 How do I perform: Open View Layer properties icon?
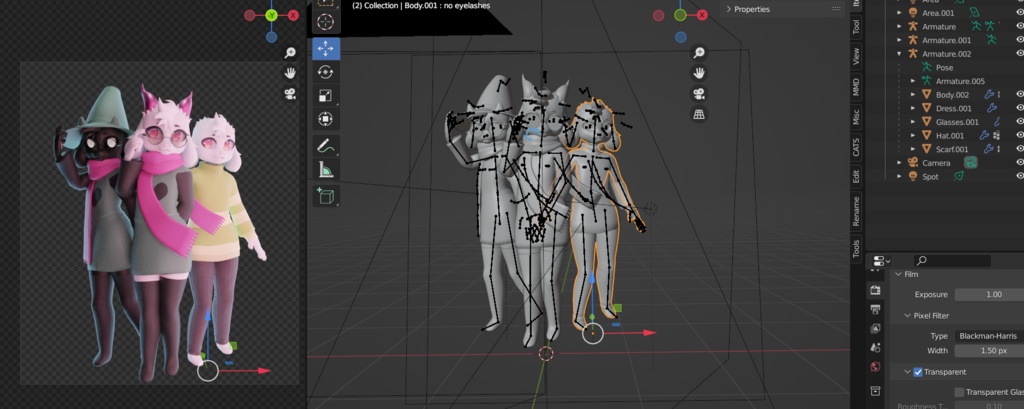tap(876, 328)
